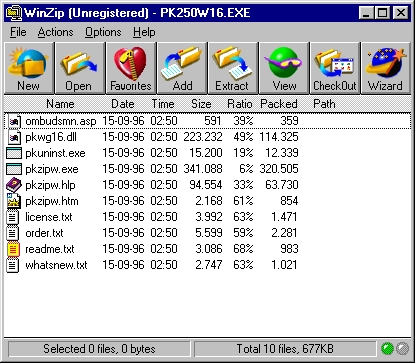Click the 68% ratio value
Screen dimensions: 415x363
tap(243, 249)
